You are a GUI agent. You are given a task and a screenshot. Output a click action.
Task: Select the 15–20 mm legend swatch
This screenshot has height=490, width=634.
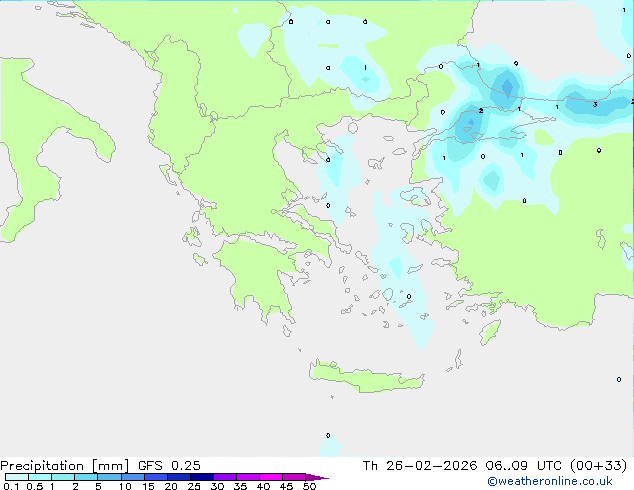pos(155,477)
